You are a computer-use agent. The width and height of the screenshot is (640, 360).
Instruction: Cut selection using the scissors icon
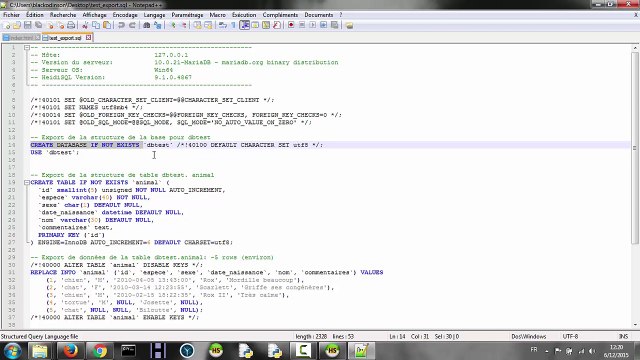click(x=85, y=25)
